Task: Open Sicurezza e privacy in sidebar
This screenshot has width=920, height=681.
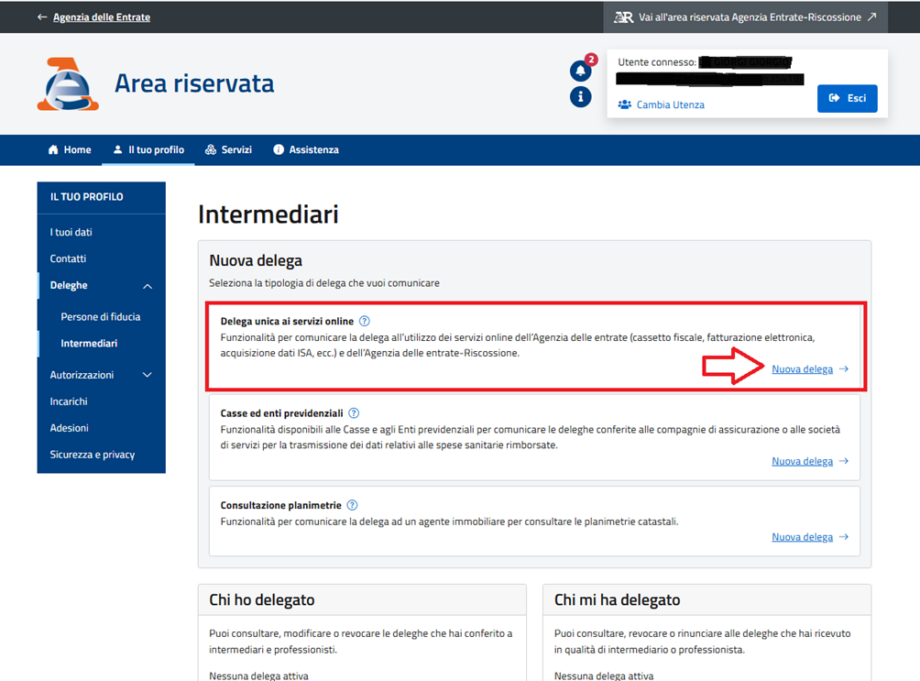Action: coord(92,454)
